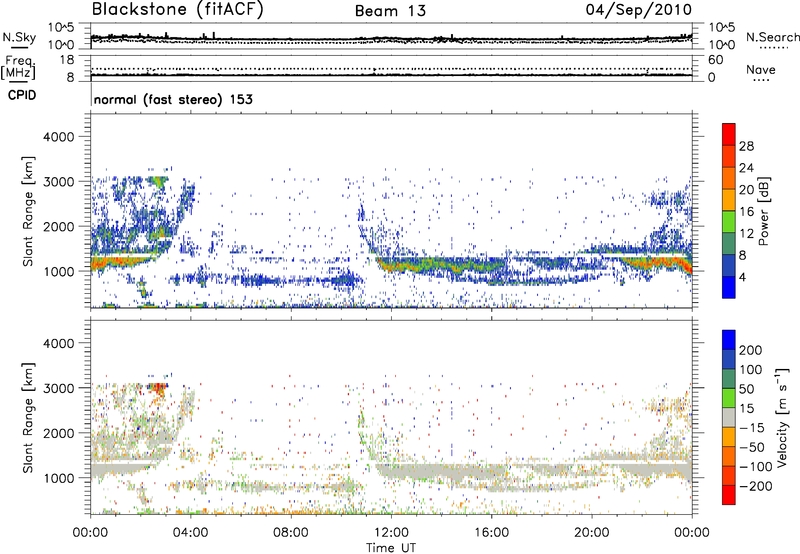This screenshot has height=554, width=800.
Task: Click the 'Nave' legend label
Action: click(761, 69)
